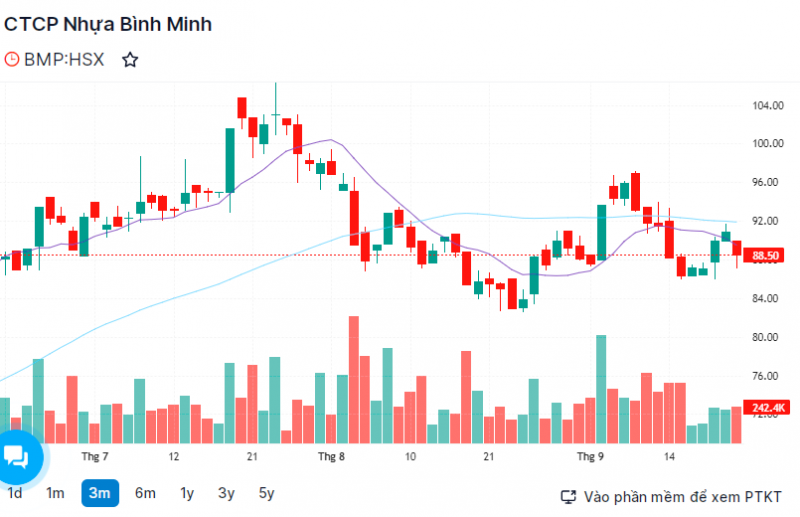Click the clock icon beside BMP:HSX
Screen dimensions: 800x517
pyautogui.click(x=12, y=59)
